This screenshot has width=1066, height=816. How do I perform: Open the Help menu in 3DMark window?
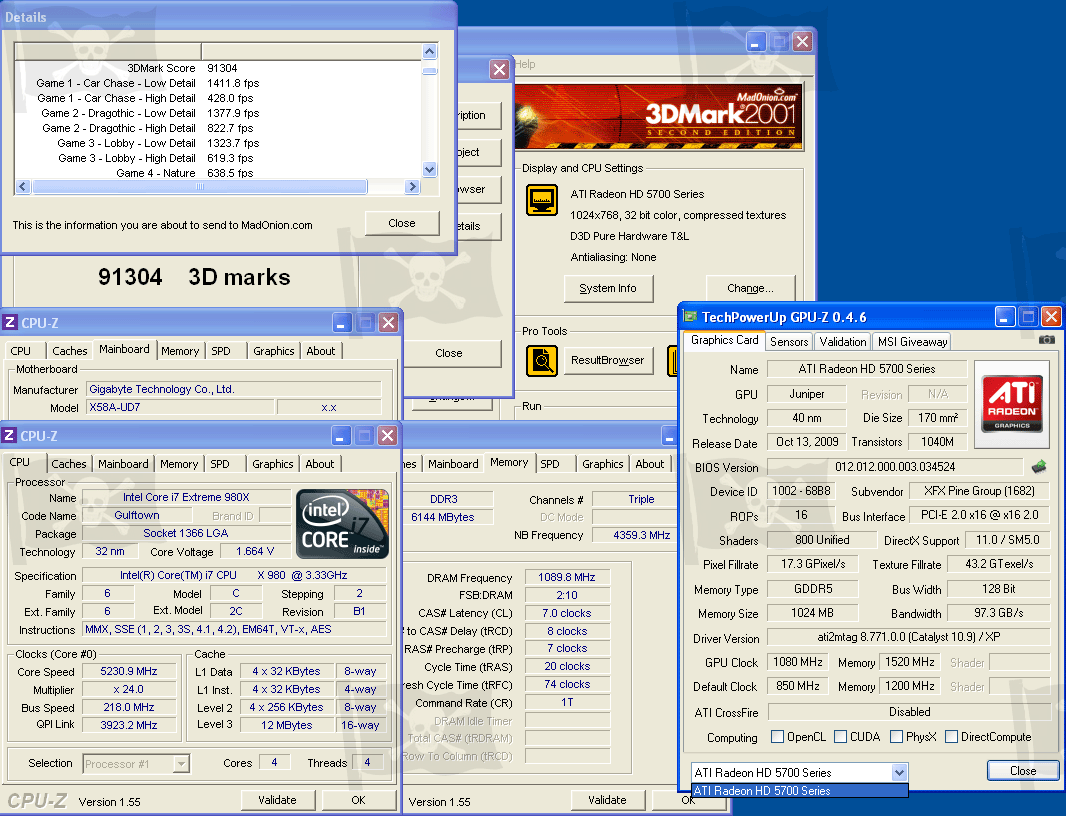[524, 64]
